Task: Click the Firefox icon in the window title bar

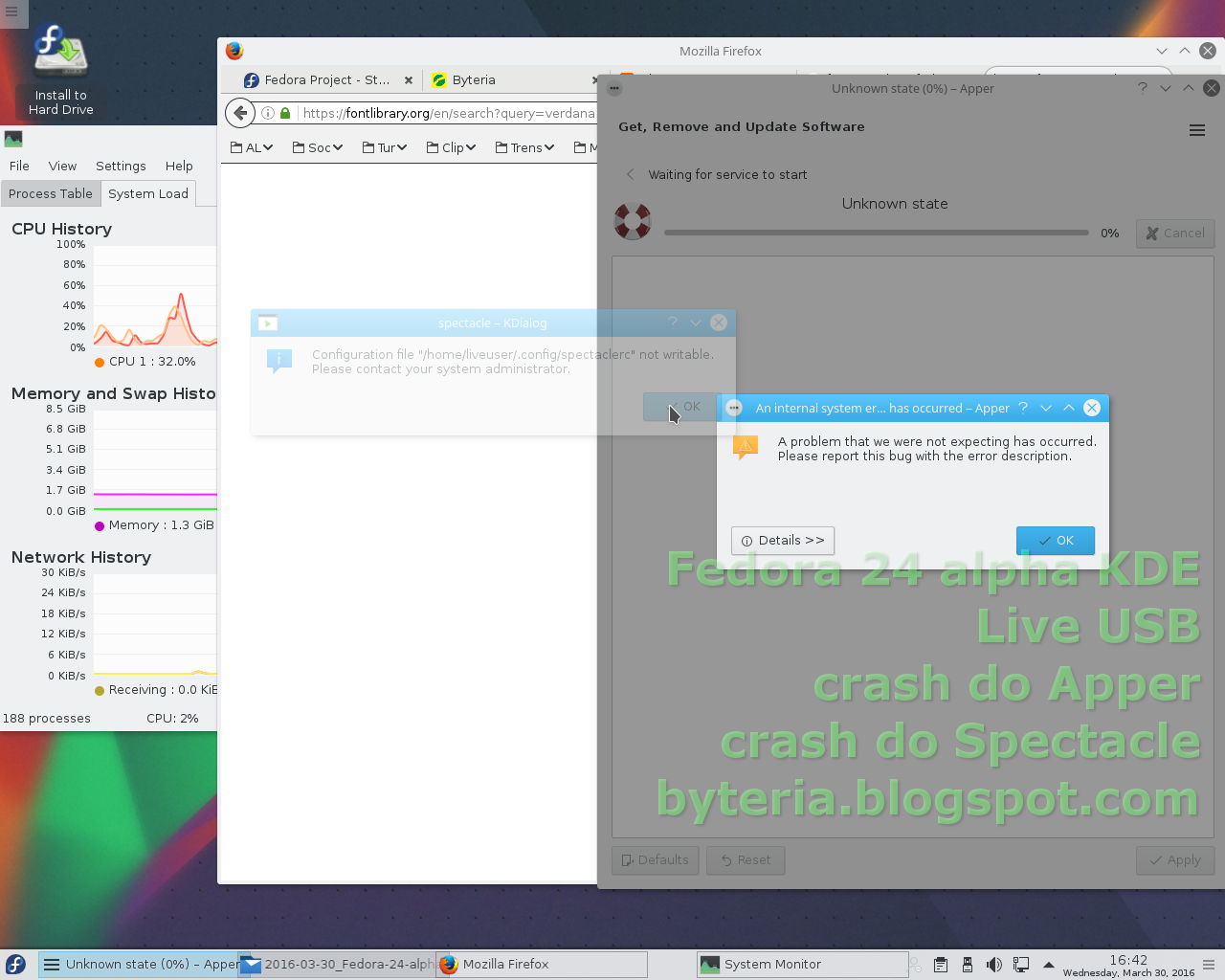Action: [x=234, y=51]
